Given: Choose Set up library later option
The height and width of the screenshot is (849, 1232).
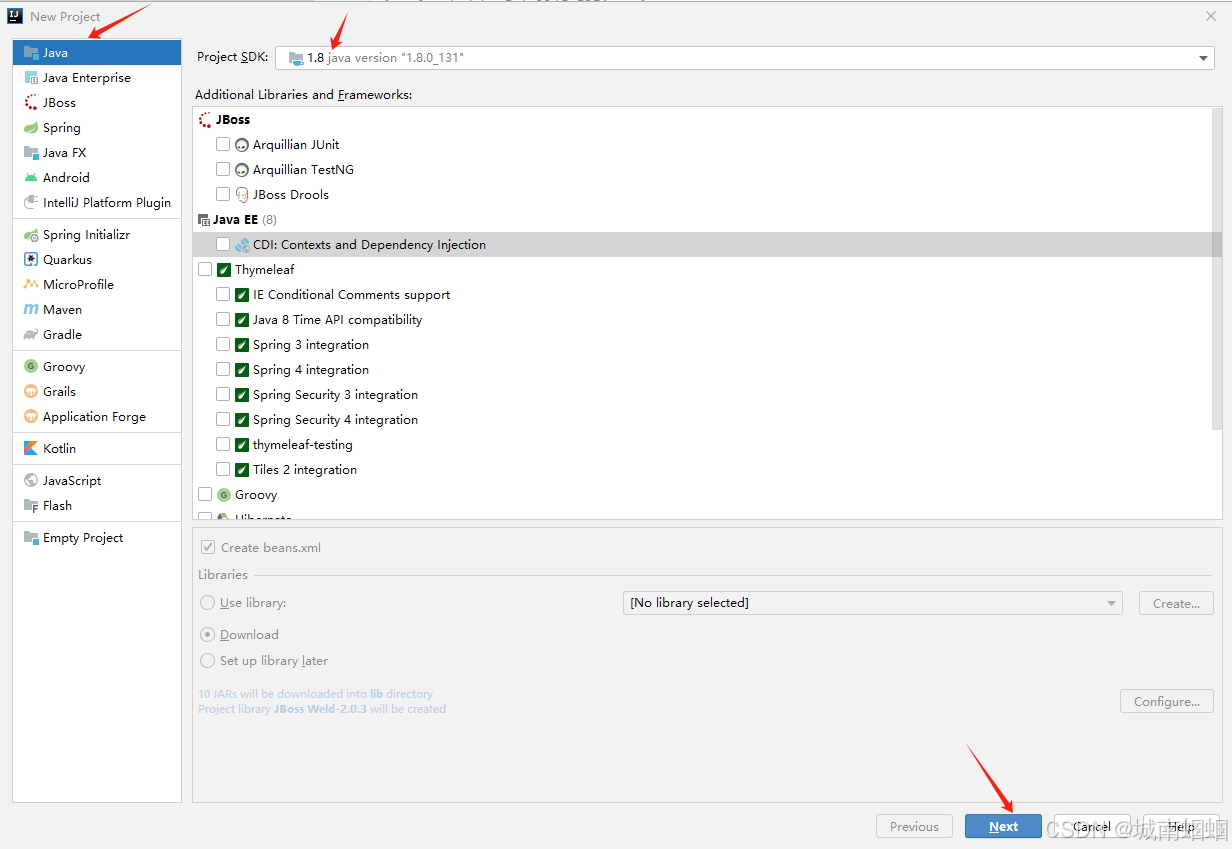Looking at the screenshot, I should click(208, 660).
